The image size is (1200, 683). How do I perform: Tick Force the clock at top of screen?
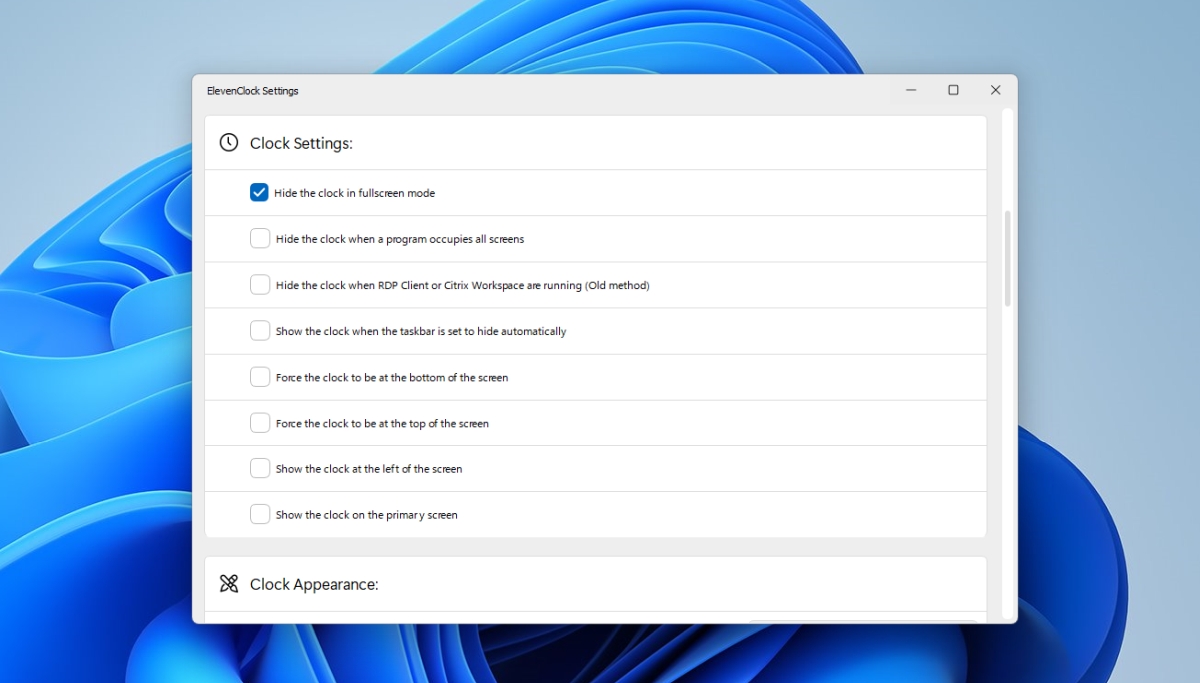[x=260, y=423]
